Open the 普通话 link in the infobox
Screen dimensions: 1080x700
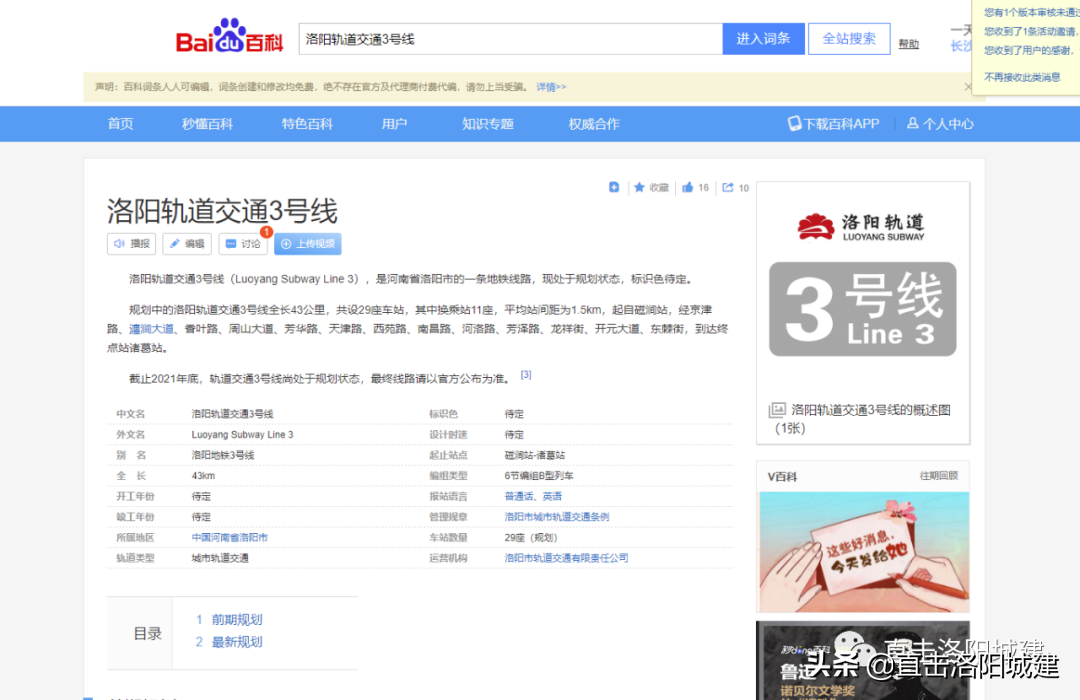click(518, 496)
